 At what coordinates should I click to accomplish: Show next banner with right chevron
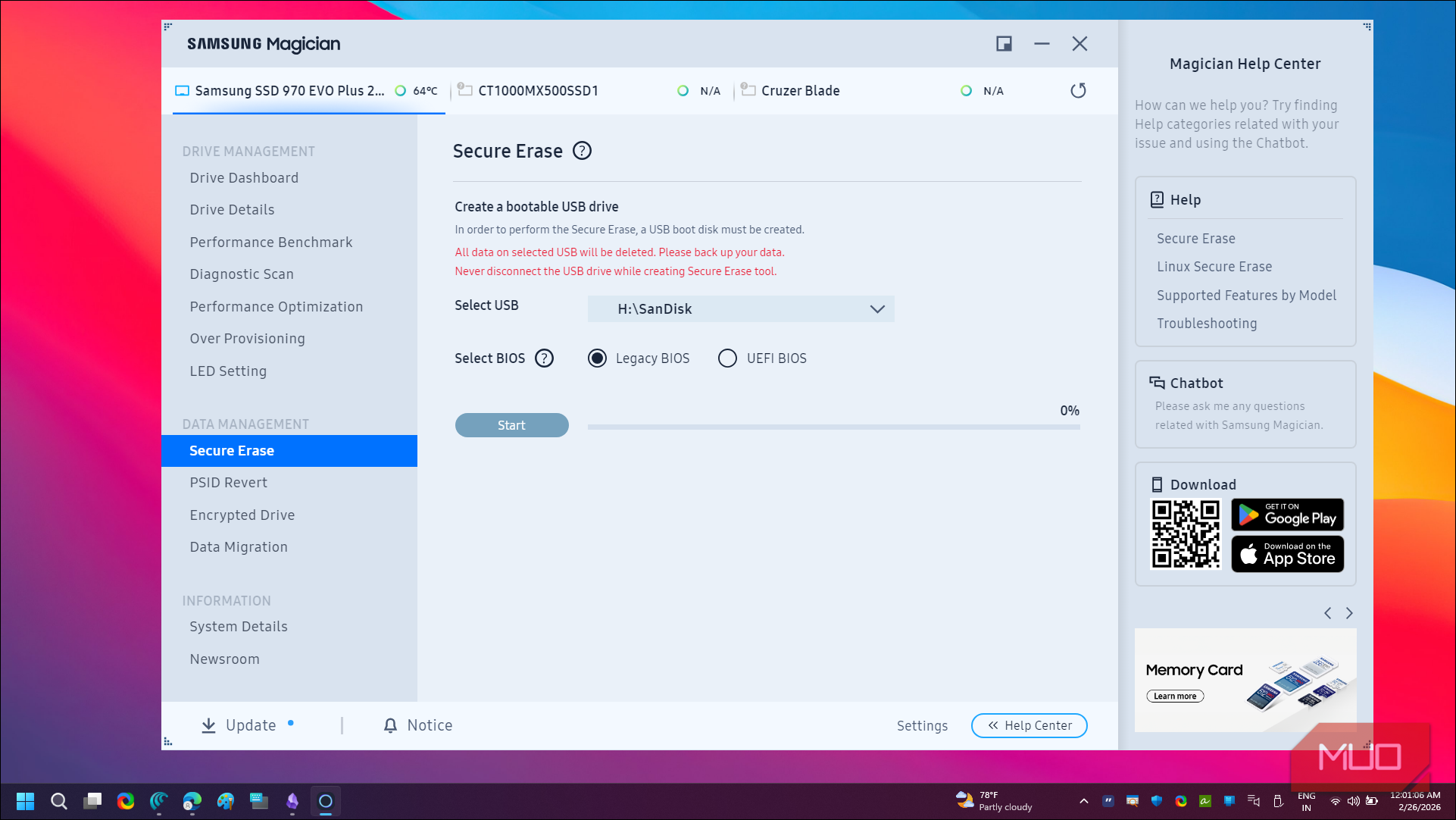click(x=1349, y=613)
